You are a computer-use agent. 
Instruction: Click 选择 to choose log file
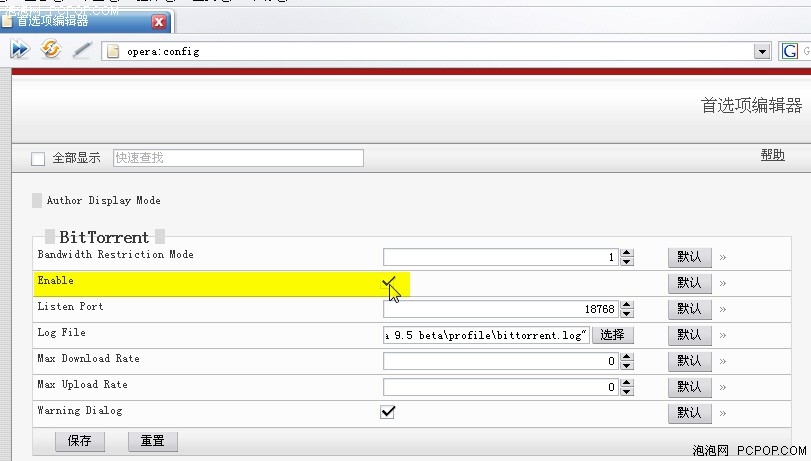(x=612, y=335)
